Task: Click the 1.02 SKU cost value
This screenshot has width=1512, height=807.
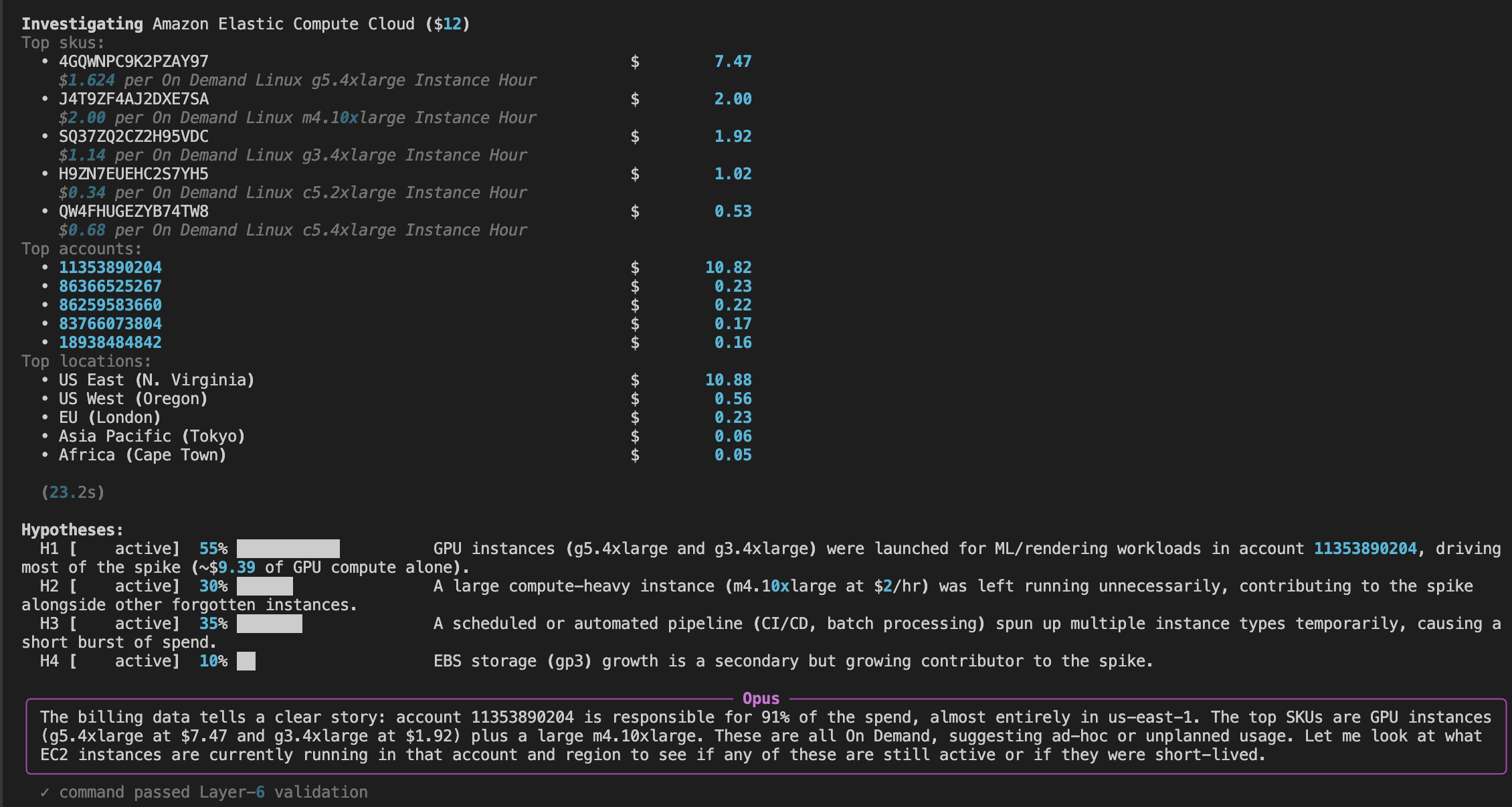Action: tap(733, 174)
